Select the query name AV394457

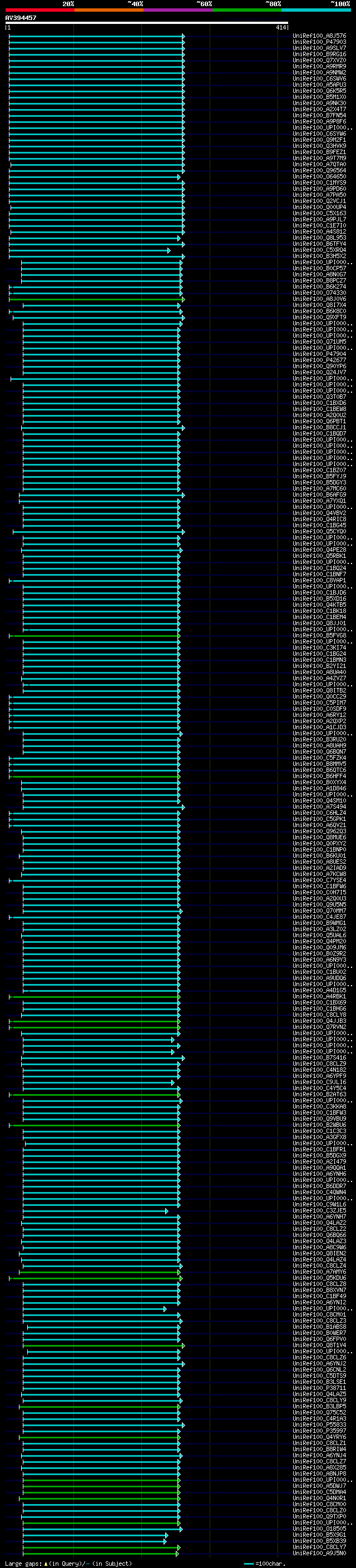click(21, 18)
